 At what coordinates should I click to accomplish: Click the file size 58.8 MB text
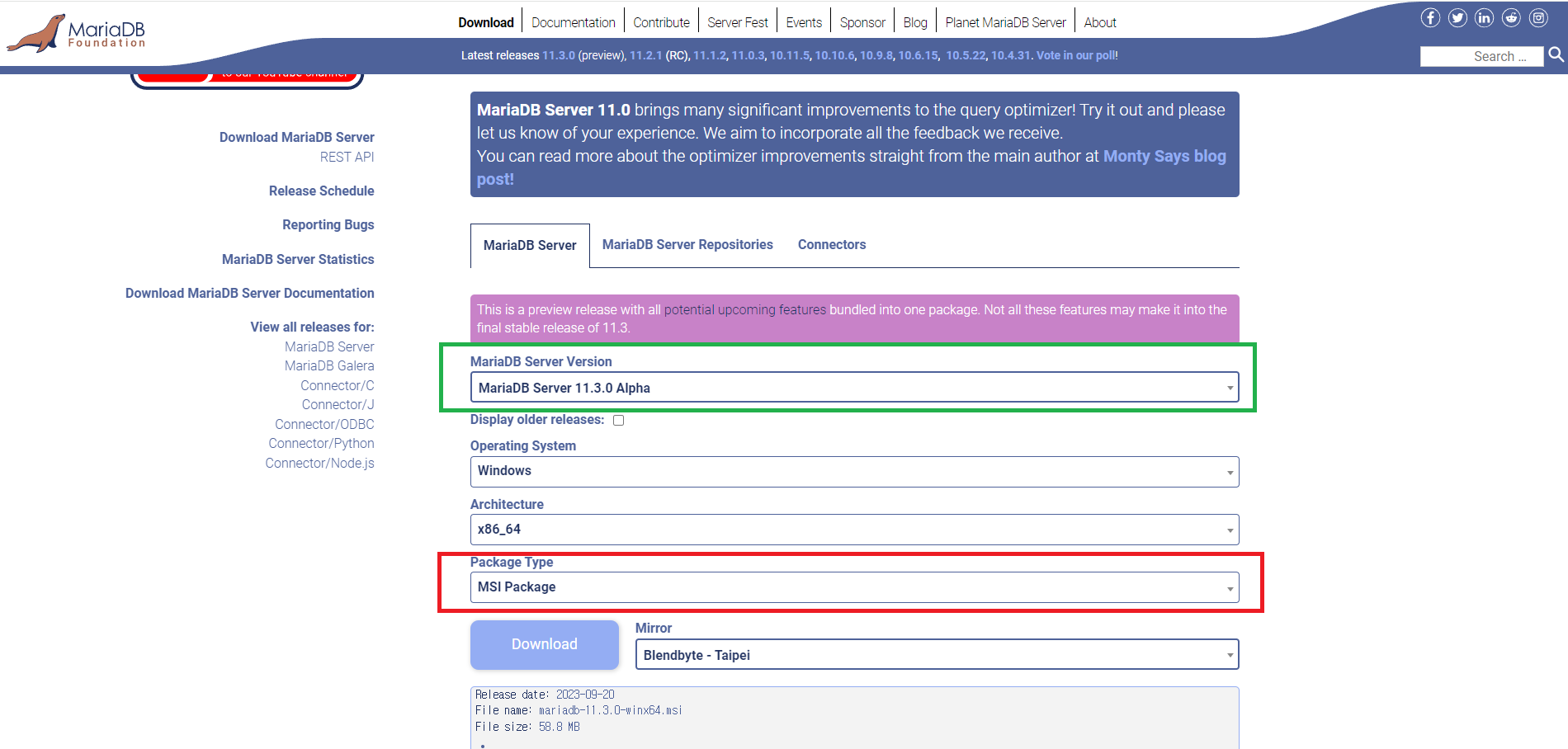click(x=560, y=727)
